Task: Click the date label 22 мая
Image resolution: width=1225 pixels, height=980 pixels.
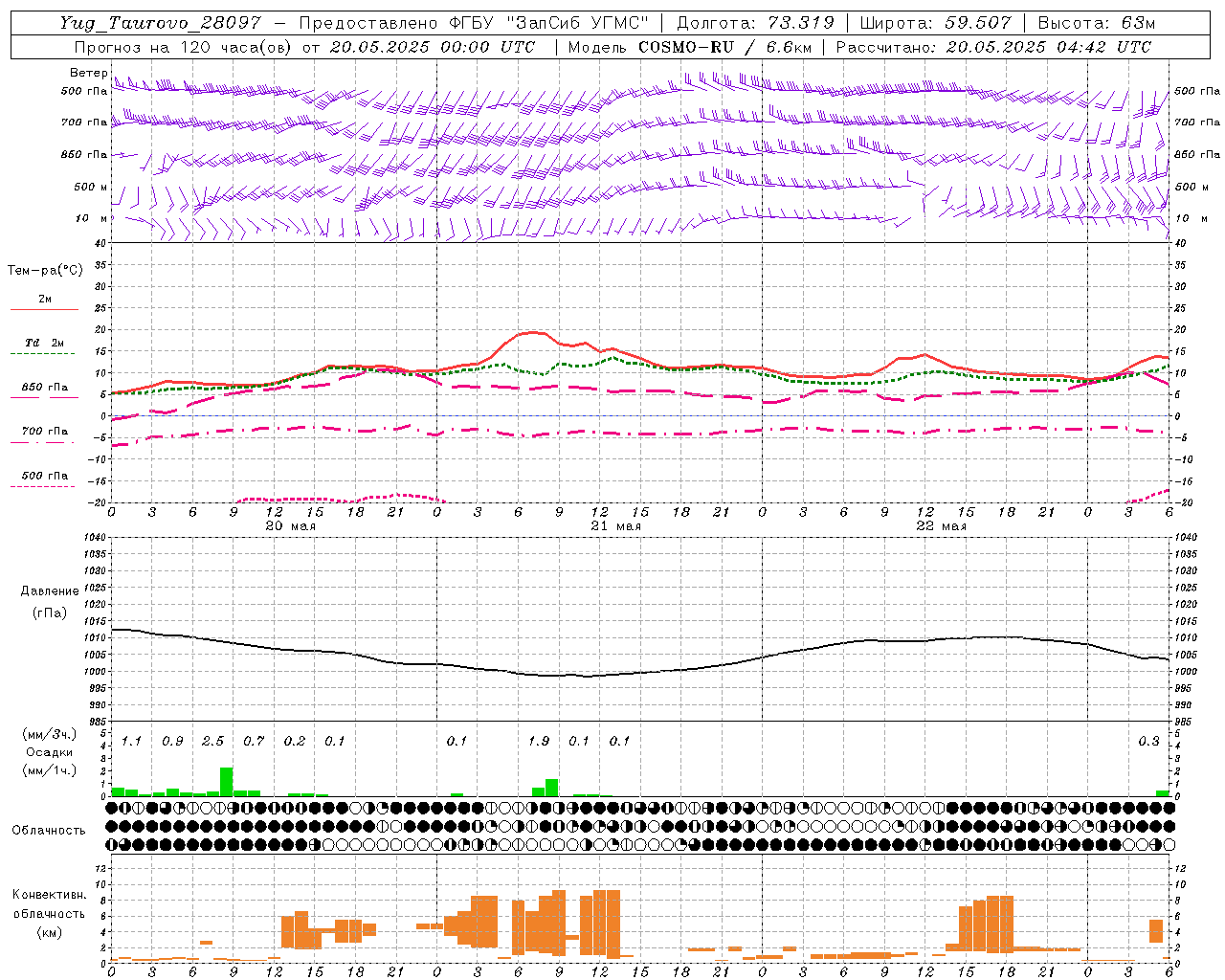Action: (941, 526)
